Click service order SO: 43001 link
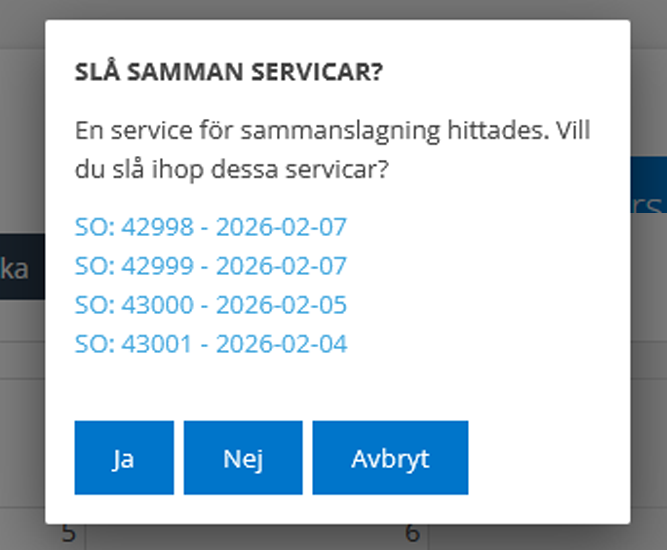The width and height of the screenshot is (667, 550). tap(210, 345)
